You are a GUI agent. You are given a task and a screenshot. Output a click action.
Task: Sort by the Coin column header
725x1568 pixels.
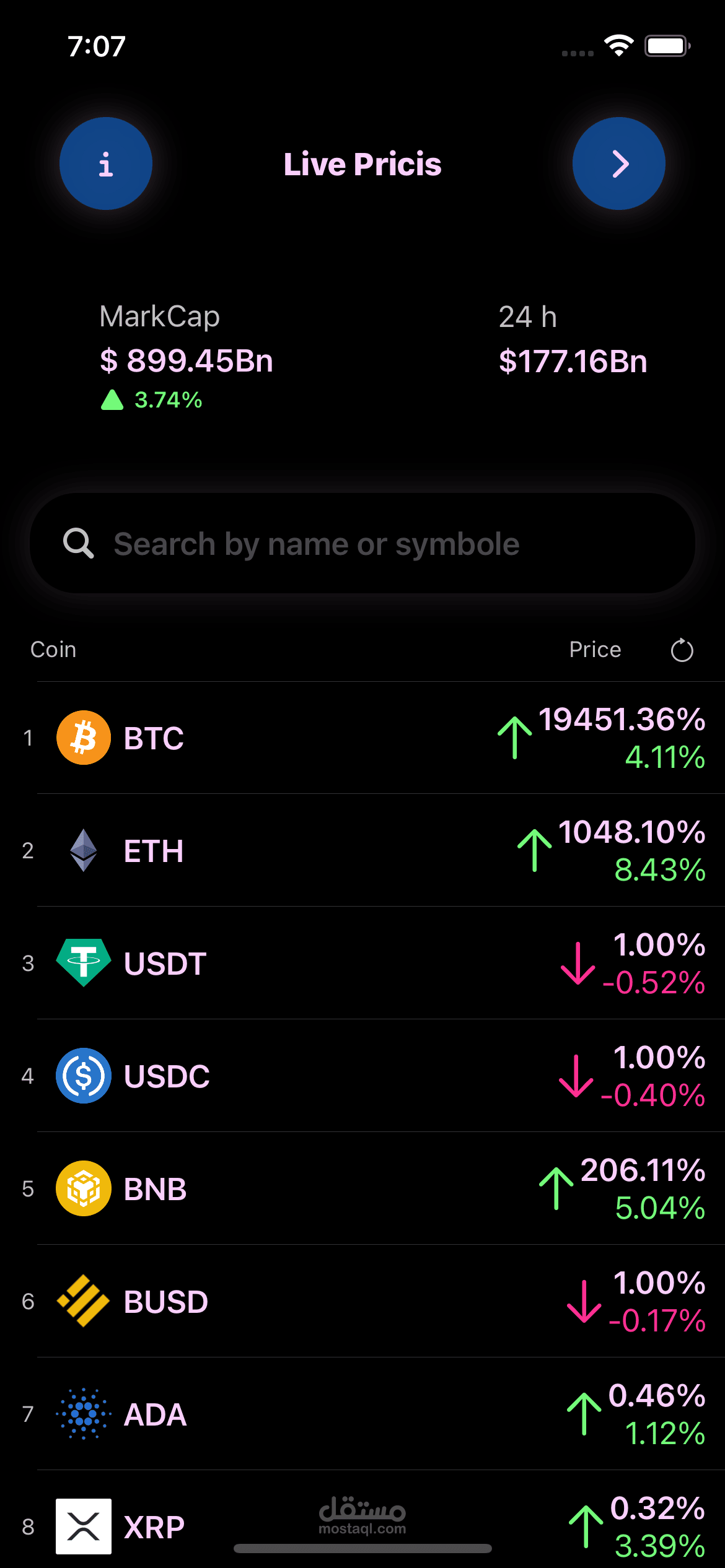click(x=53, y=650)
